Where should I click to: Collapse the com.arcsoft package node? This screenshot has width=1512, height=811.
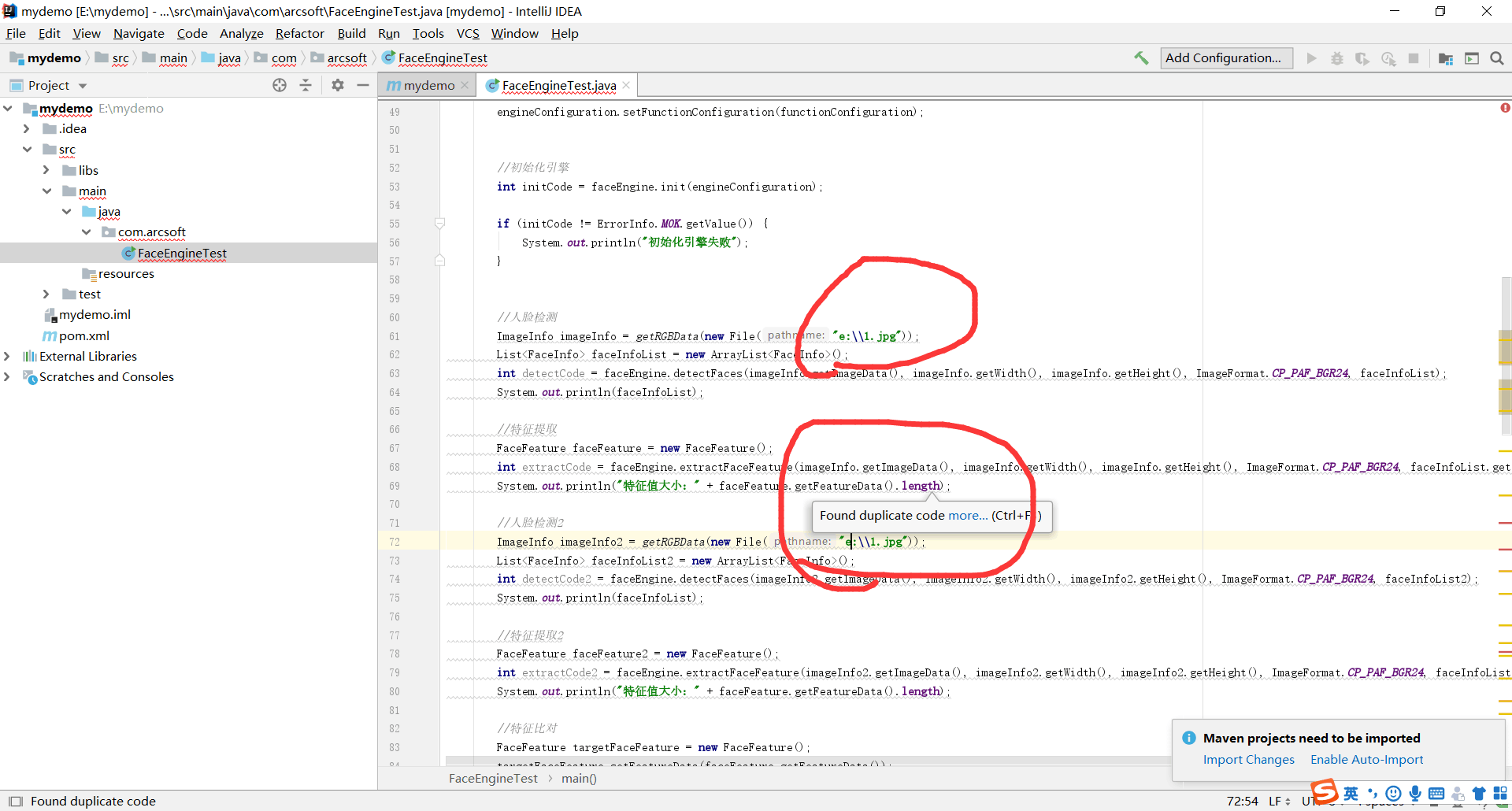point(87,231)
